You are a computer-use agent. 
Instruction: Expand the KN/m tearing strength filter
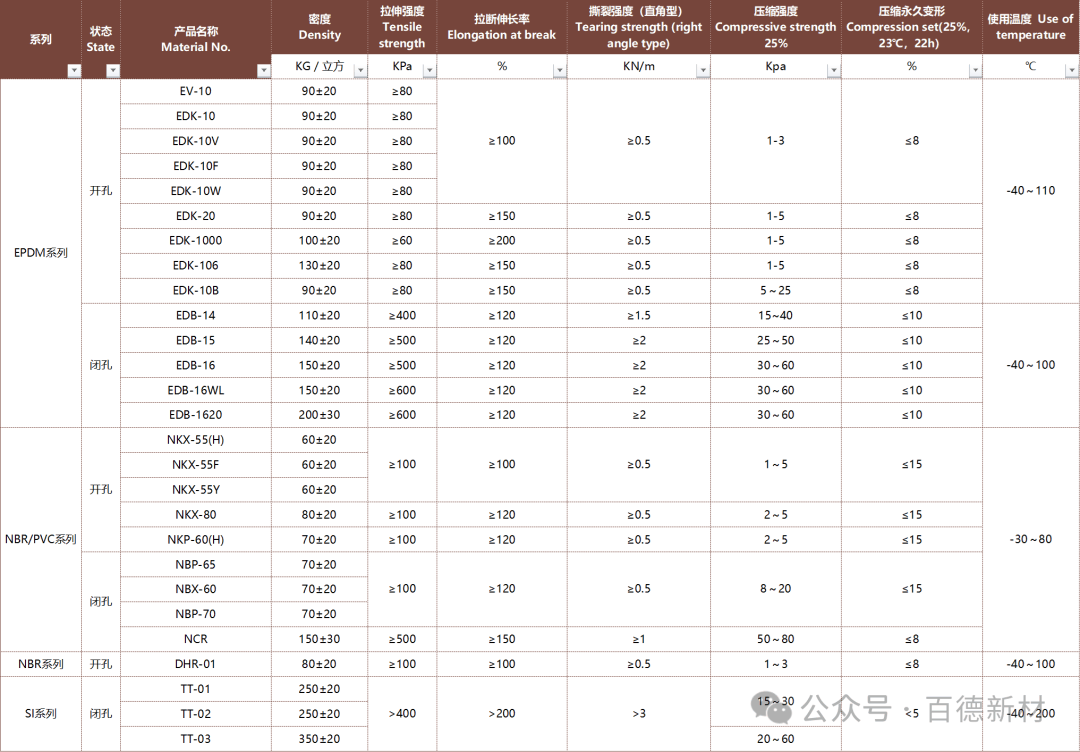703,70
